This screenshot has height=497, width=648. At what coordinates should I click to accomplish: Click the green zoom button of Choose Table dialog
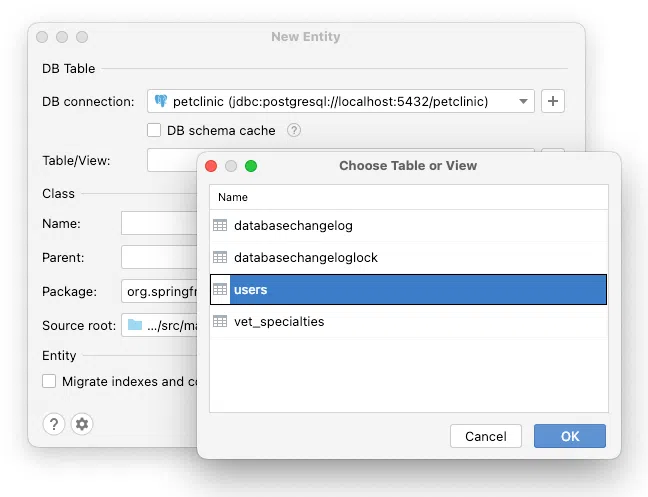[251, 166]
